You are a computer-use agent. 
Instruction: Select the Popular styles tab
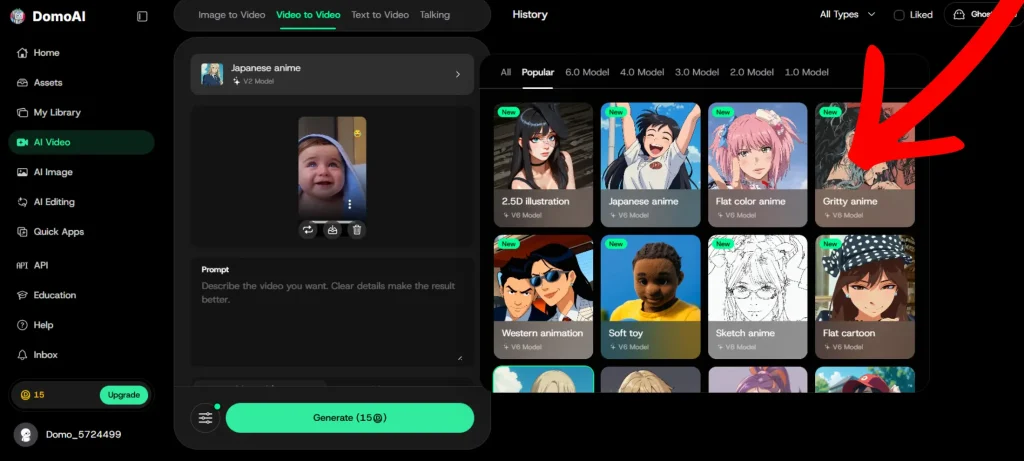(x=537, y=72)
